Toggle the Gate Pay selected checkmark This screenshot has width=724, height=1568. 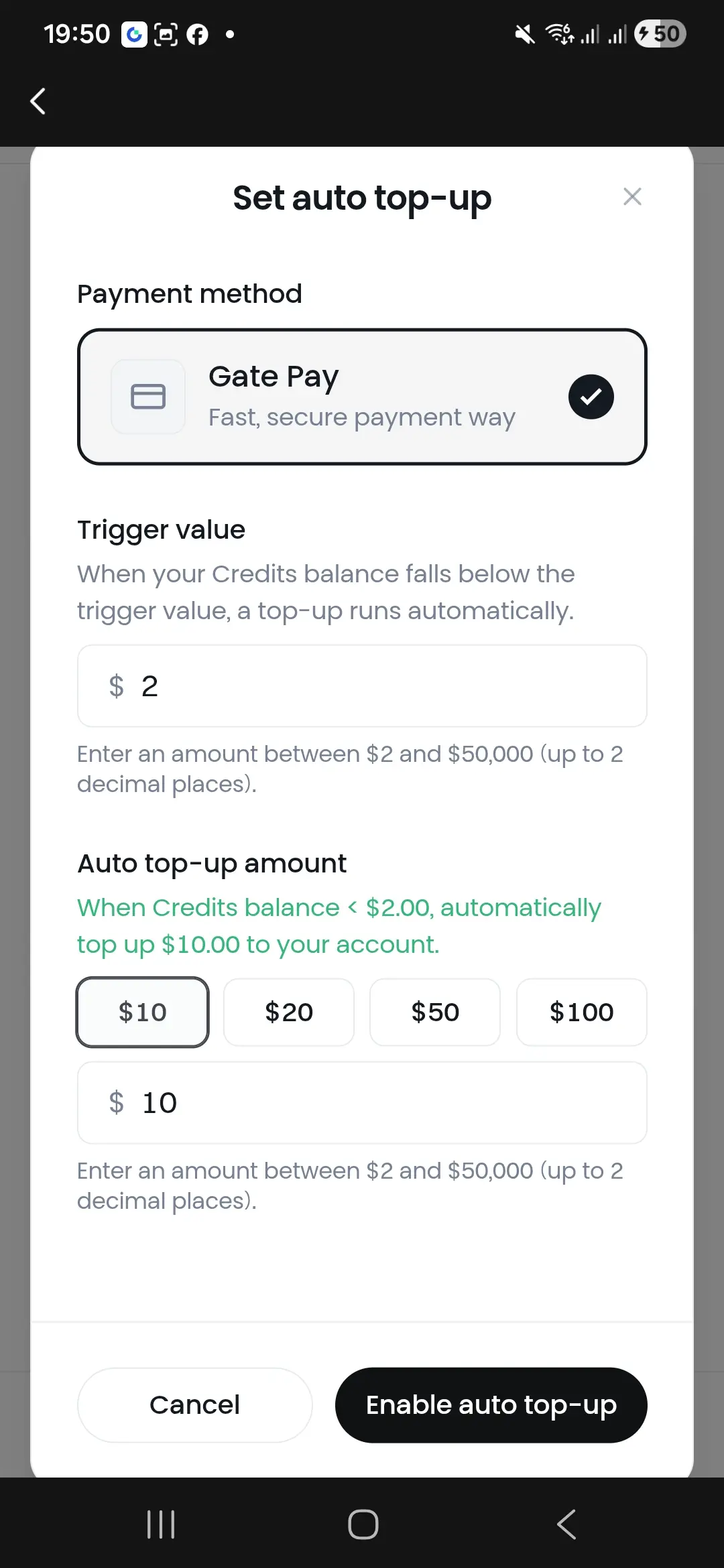591,397
